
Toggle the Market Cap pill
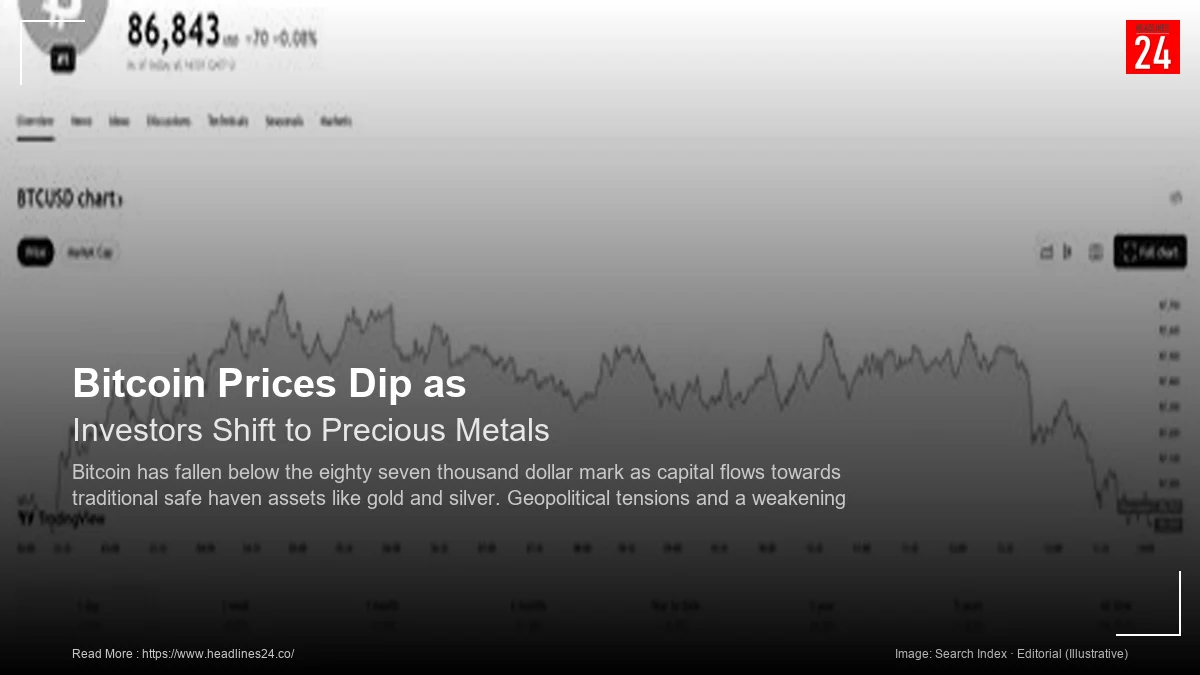pos(91,252)
